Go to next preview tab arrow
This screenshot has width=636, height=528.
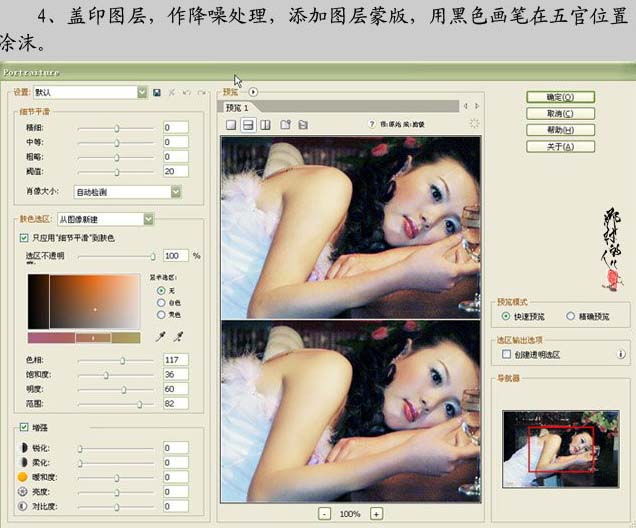[477, 106]
